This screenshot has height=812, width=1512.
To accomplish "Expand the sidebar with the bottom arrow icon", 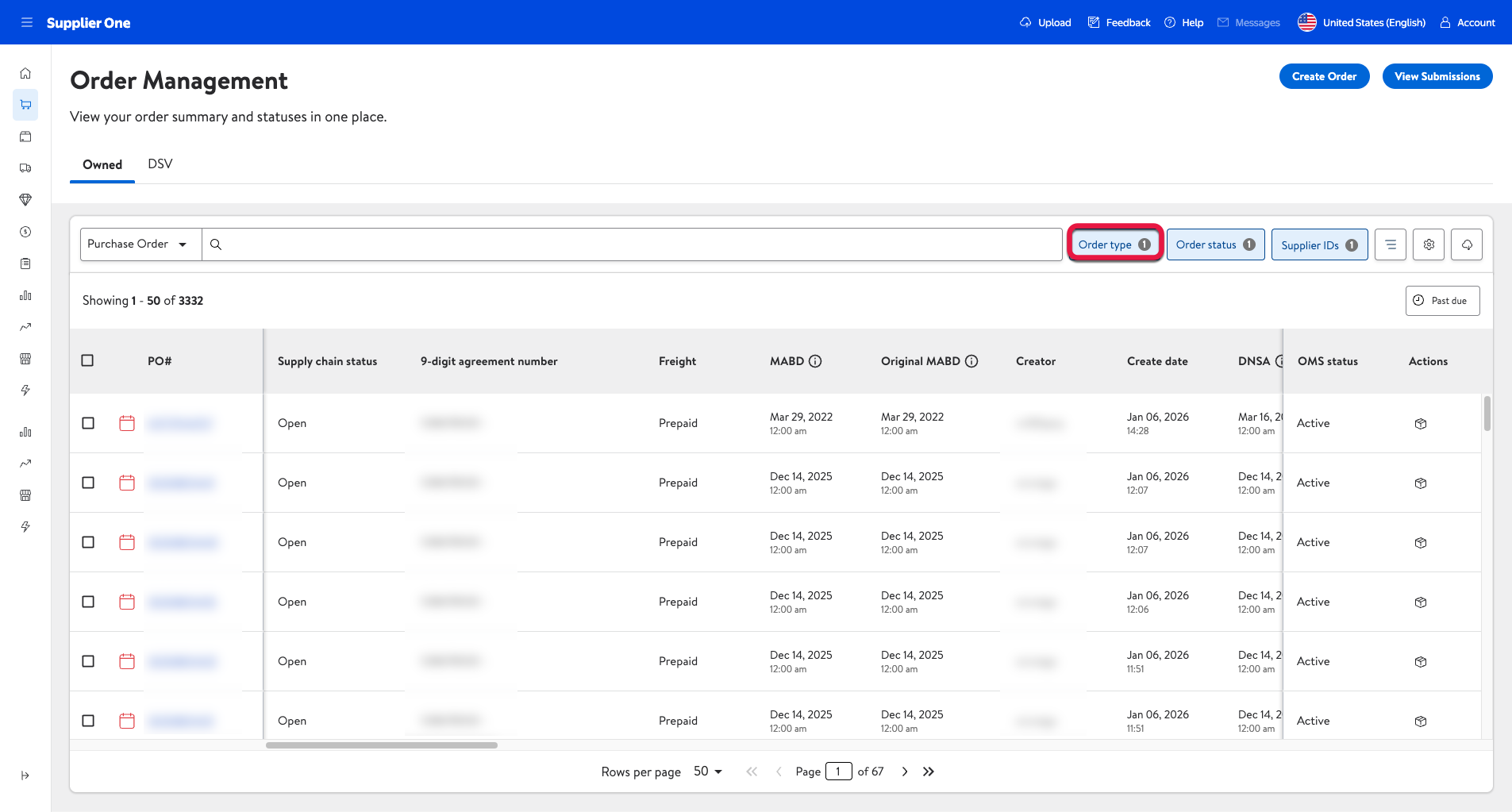I will (25, 775).
